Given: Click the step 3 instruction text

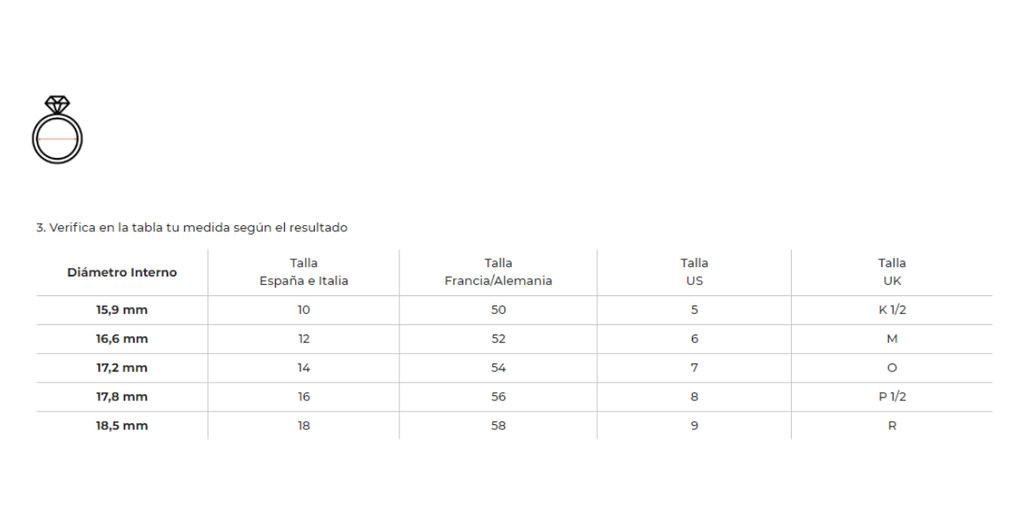Looking at the screenshot, I should coord(192,228).
